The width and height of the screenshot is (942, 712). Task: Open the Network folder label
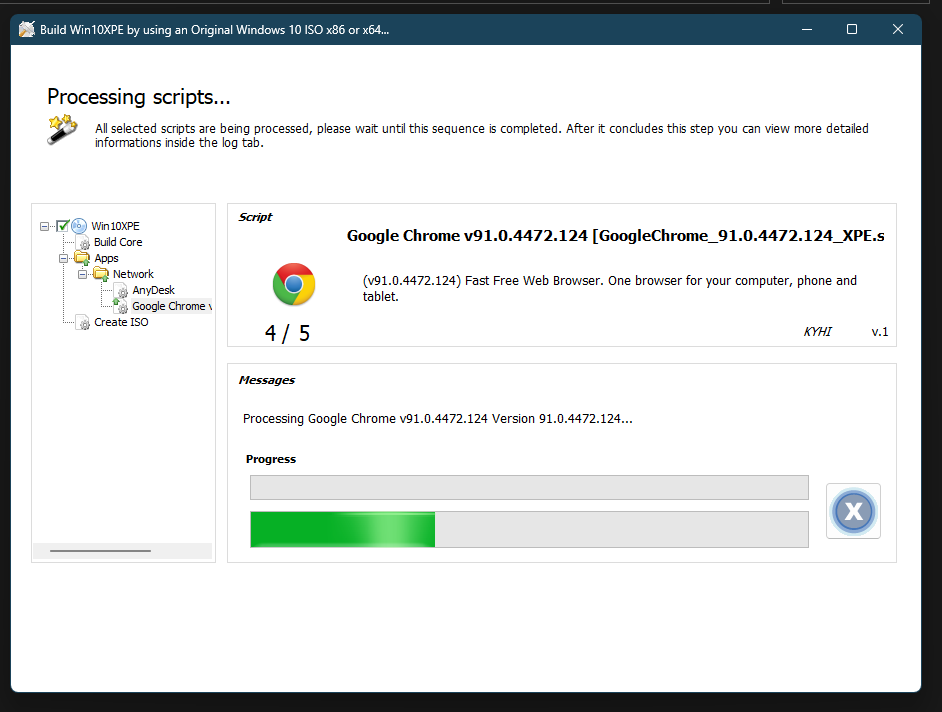click(133, 274)
